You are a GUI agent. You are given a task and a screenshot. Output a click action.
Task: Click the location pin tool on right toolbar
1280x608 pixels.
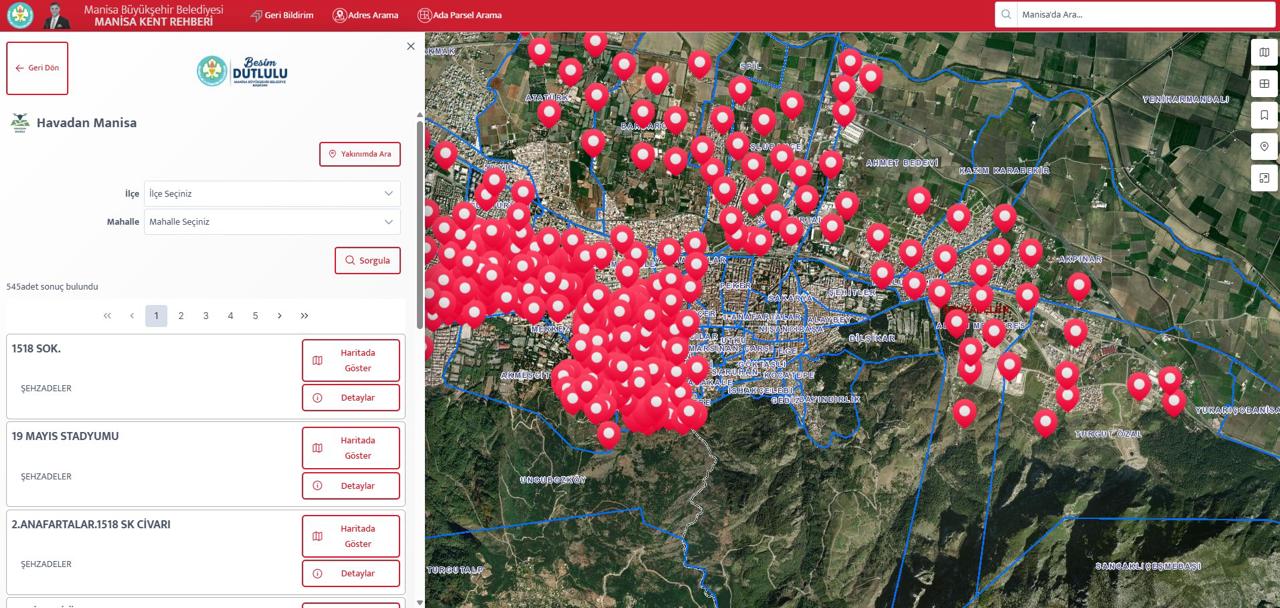pyautogui.click(x=1264, y=147)
